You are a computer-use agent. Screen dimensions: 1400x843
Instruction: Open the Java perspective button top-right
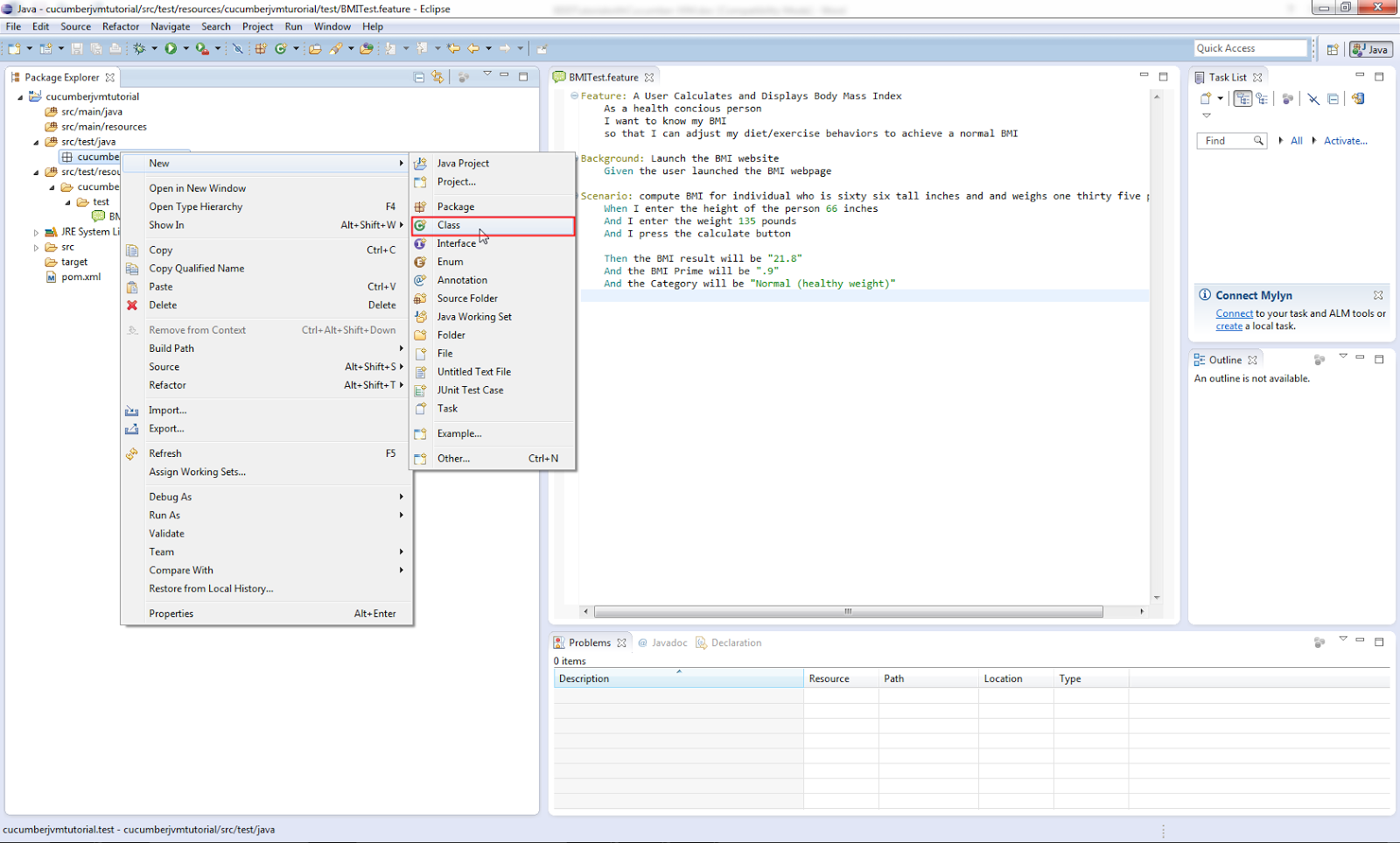(x=1368, y=49)
